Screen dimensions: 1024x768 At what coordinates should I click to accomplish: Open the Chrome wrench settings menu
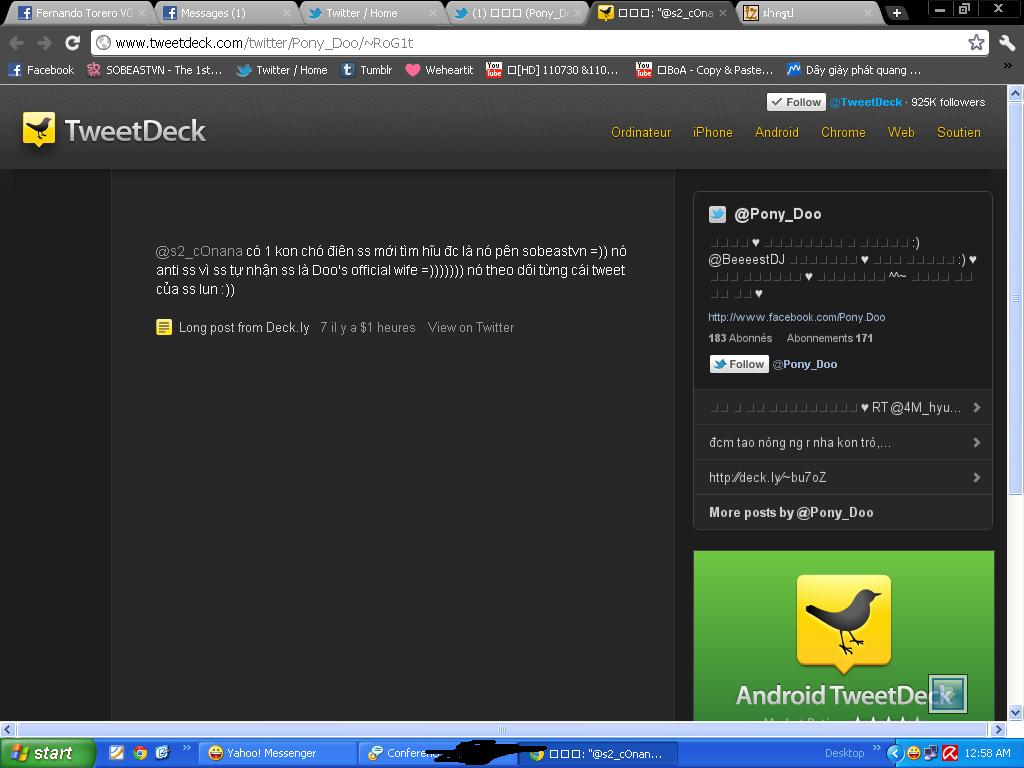click(x=1007, y=43)
